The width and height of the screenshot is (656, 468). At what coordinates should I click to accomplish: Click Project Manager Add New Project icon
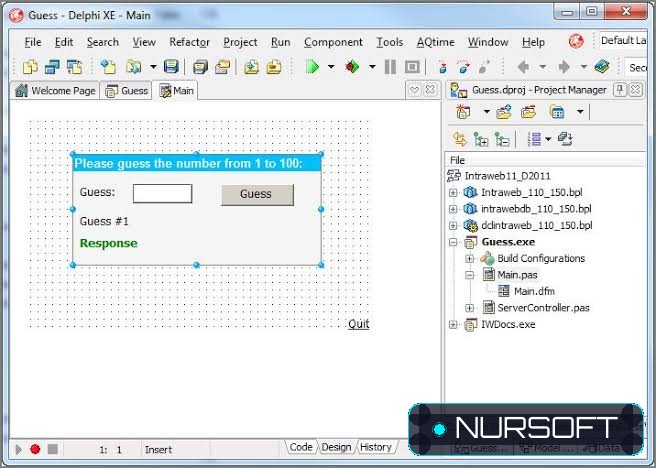pyautogui.click(x=504, y=112)
